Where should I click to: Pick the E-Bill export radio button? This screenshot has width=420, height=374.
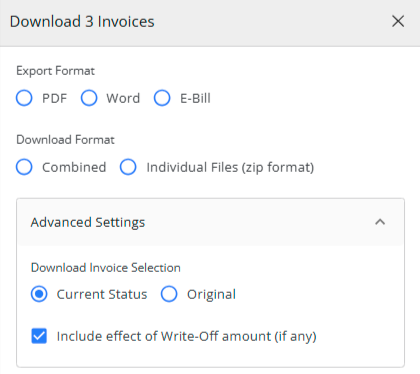click(x=162, y=98)
